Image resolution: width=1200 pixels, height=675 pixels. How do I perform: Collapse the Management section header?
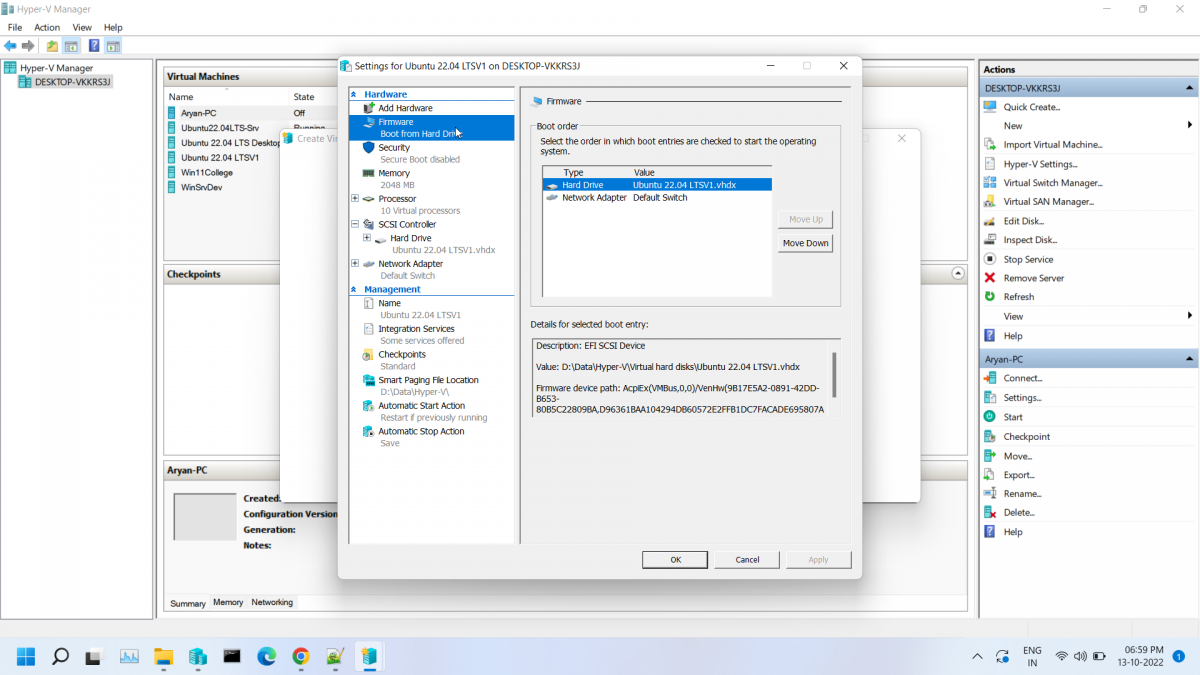(x=354, y=290)
